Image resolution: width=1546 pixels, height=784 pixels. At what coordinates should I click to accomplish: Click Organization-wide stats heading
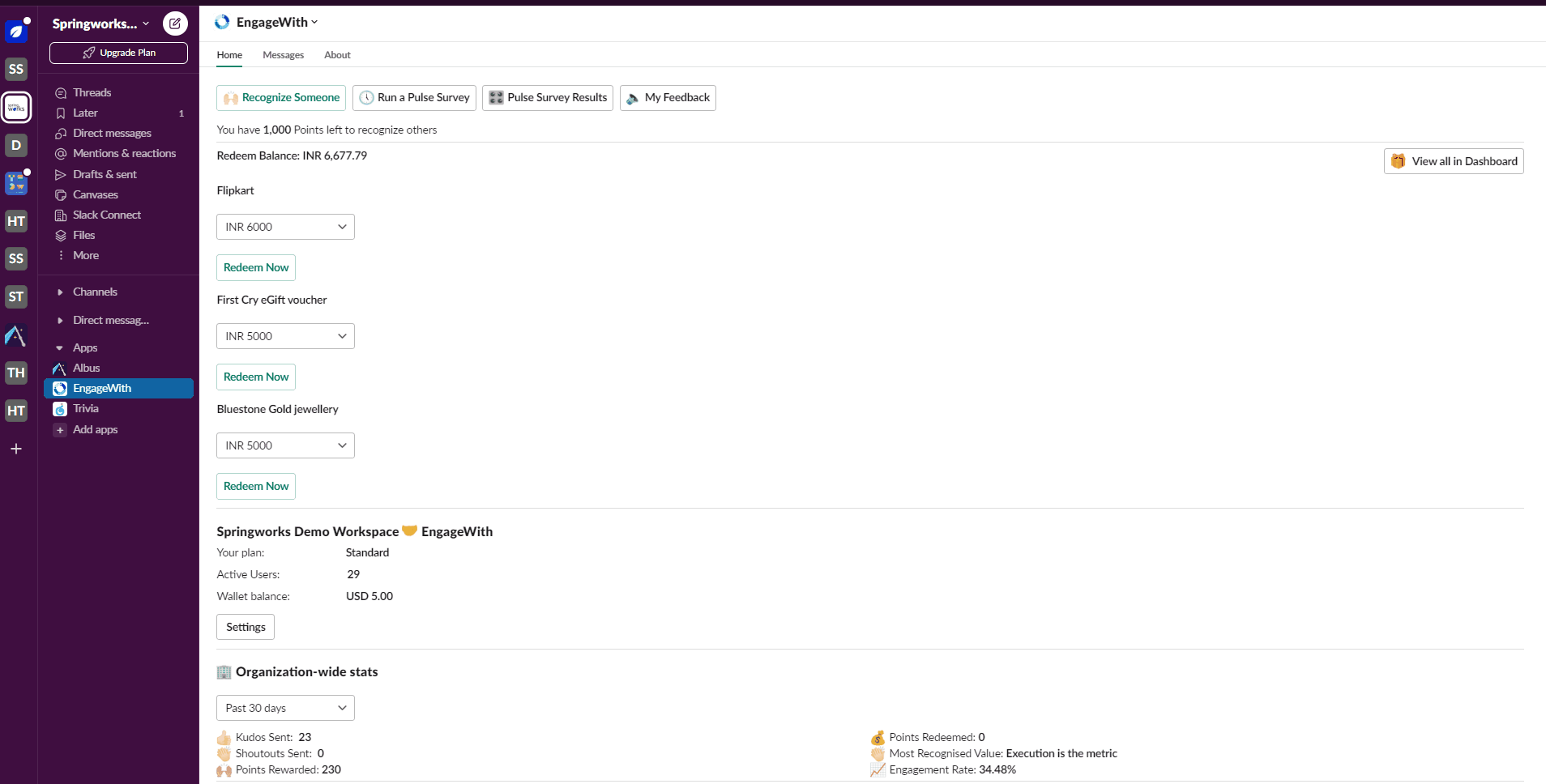click(x=297, y=671)
